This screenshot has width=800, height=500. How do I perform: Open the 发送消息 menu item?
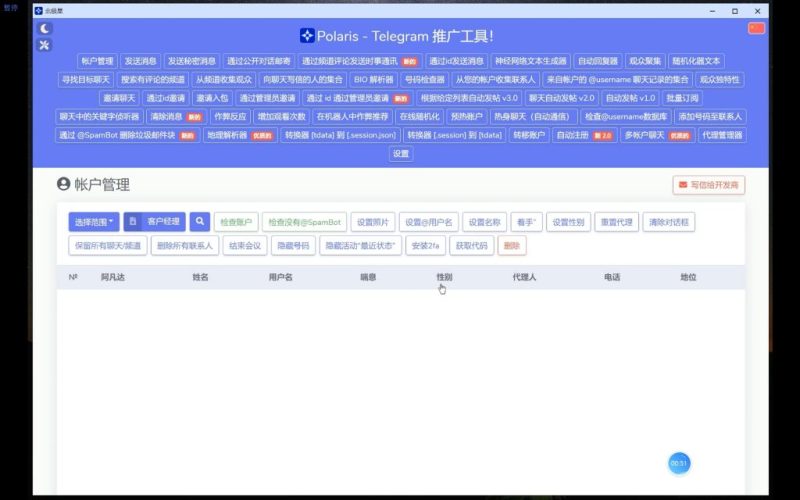pos(140,61)
